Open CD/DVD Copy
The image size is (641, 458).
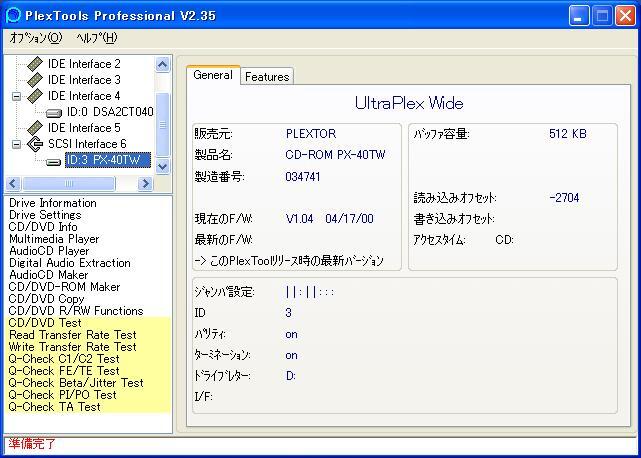(x=46, y=299)
